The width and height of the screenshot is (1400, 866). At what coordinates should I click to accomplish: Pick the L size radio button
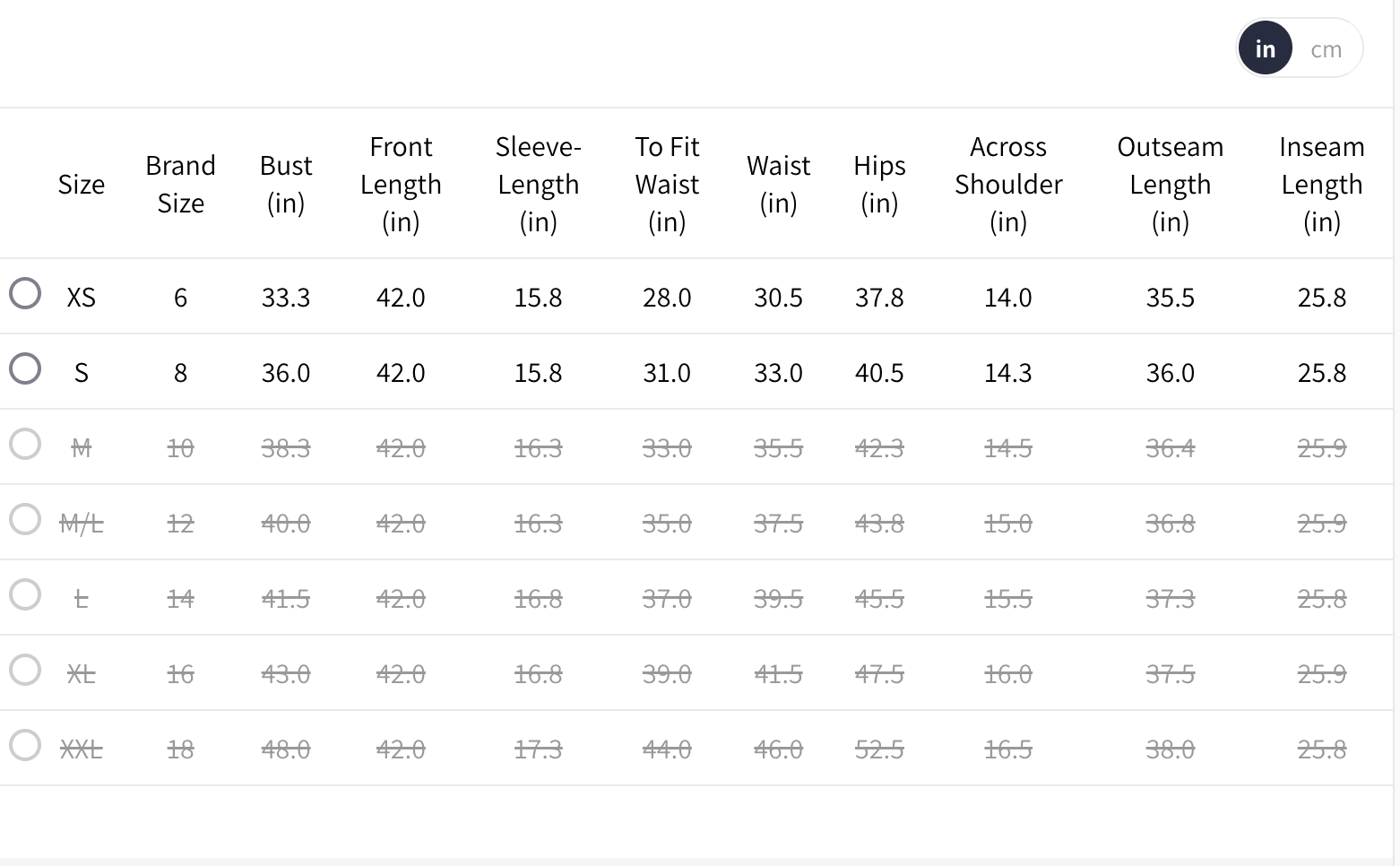point(25,594)
